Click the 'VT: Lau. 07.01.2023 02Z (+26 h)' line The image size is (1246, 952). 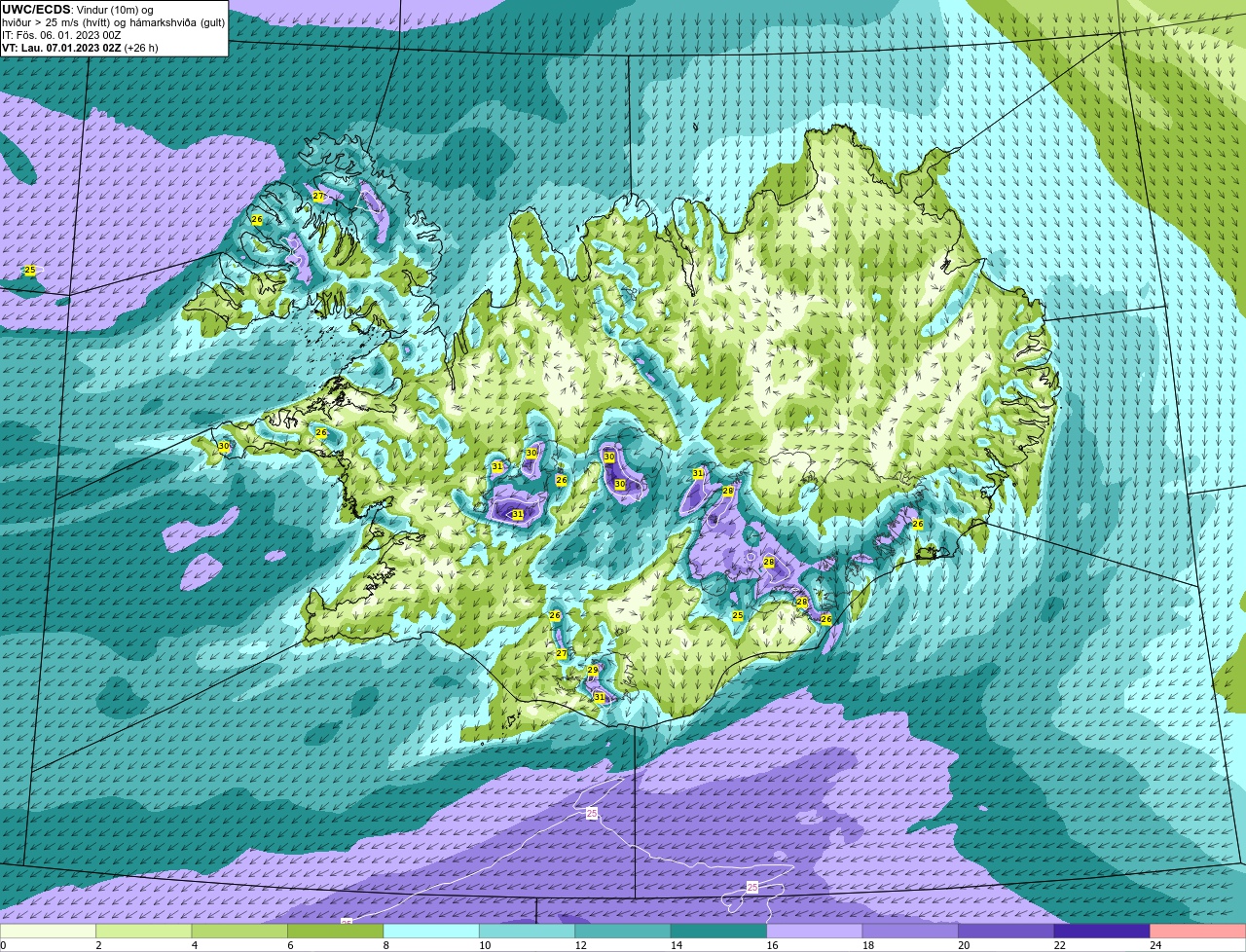click(x=80, y=48)
